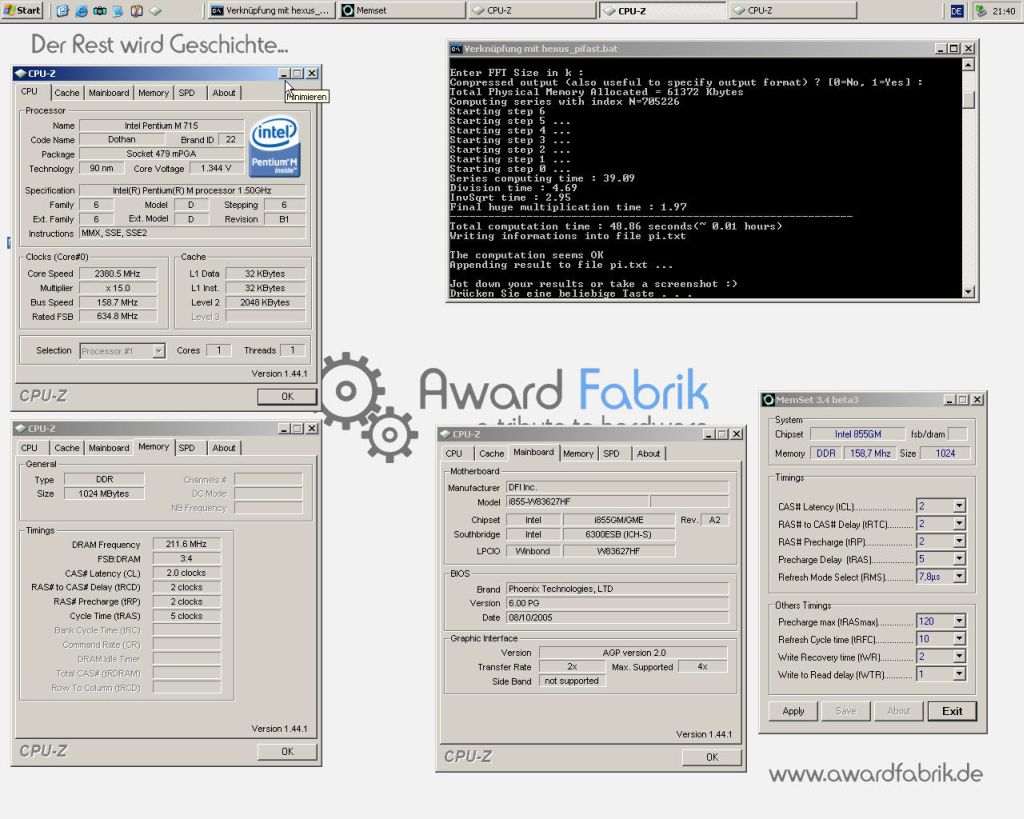The height and width of the screenshot is (819, 1024).
Task: Open the Write Recovery time (tWR) dropdown
Action: (x=959, y=656)
